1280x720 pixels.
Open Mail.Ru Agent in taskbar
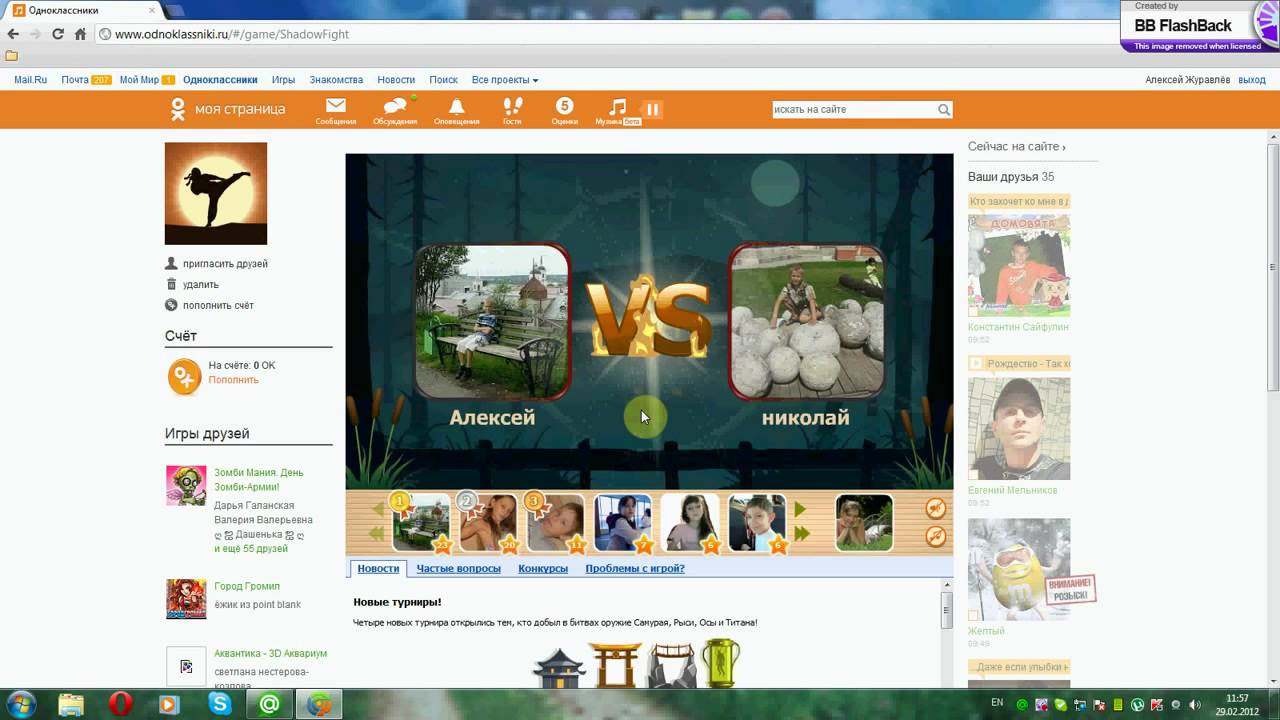[x=269, y=704]
